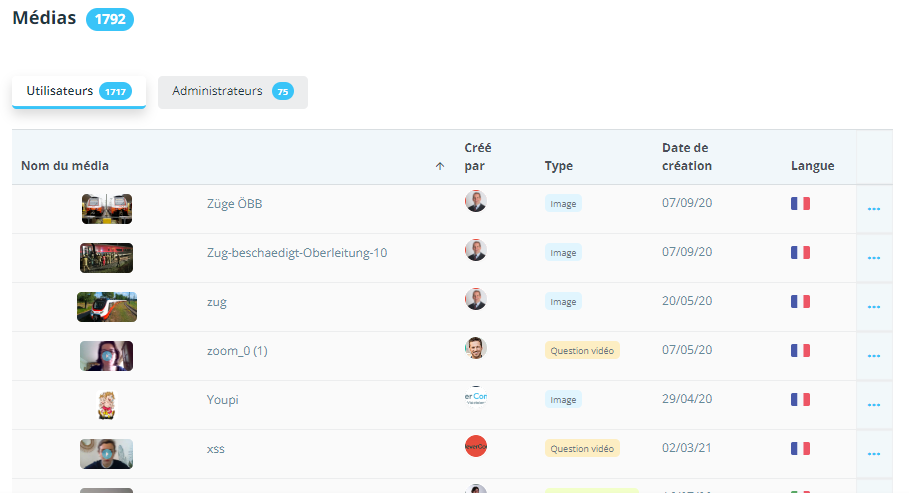Image resolution: width=909 pixels, height=493 pixels.
Task: Open three-dot menu for Züge ÖBB row
Action: tap(873, 209)
